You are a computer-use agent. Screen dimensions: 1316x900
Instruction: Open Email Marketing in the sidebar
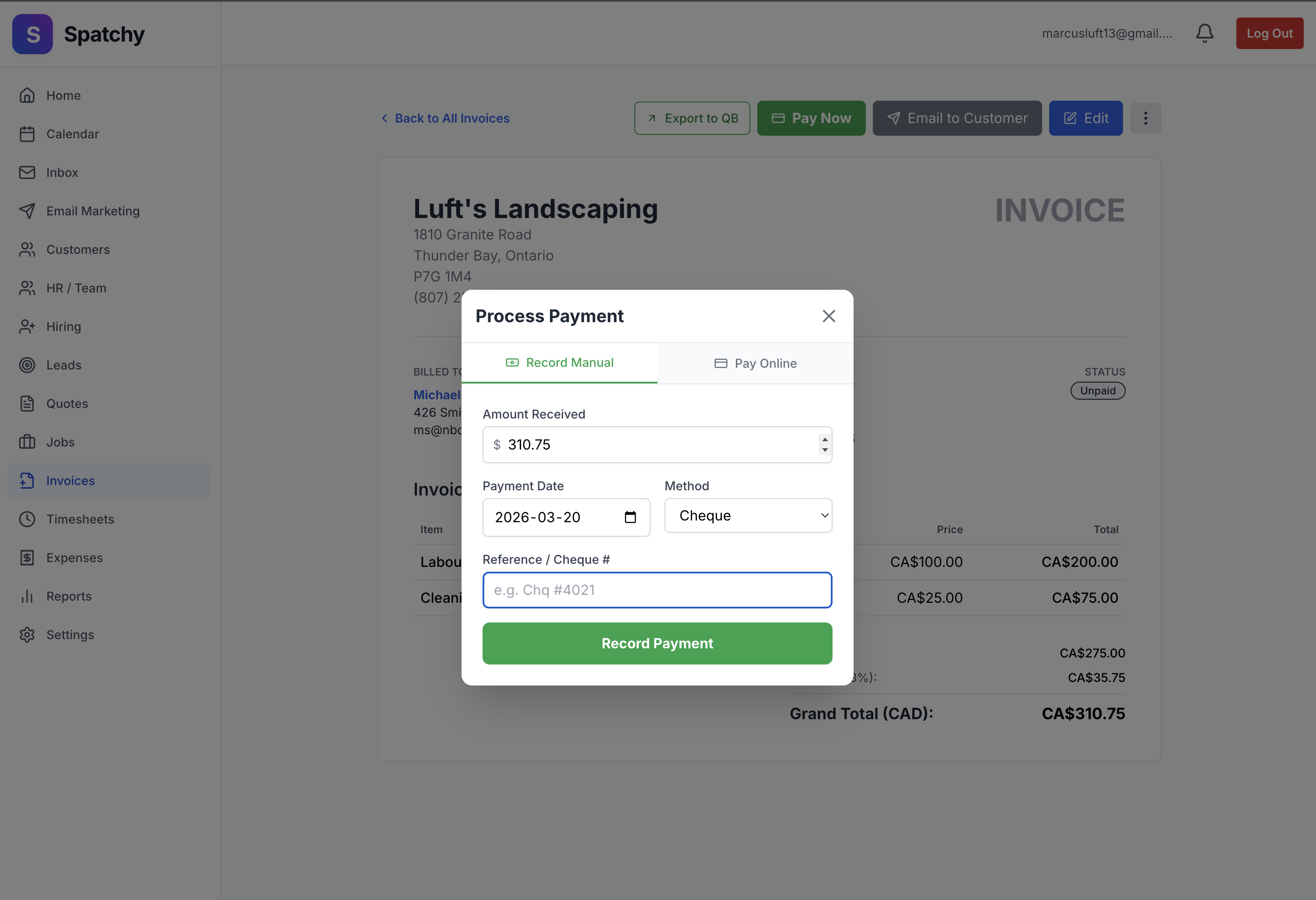(x=109, y=211)
